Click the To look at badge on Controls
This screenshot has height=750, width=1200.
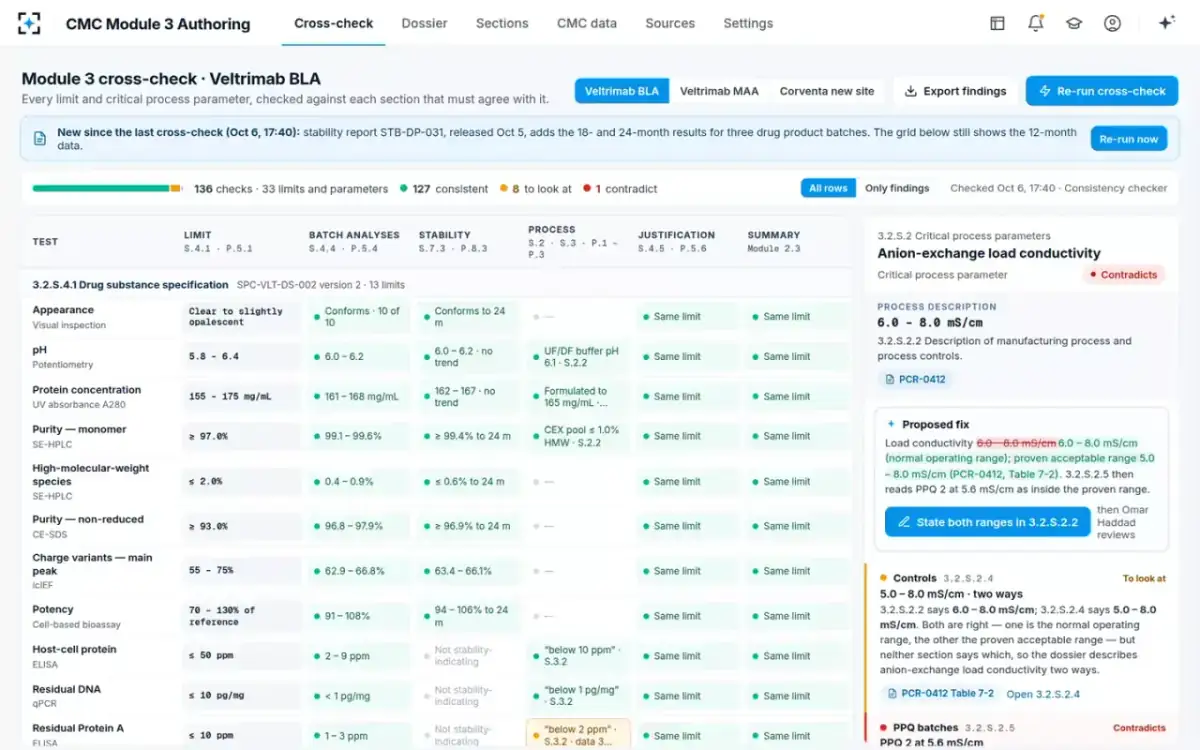1144,578
